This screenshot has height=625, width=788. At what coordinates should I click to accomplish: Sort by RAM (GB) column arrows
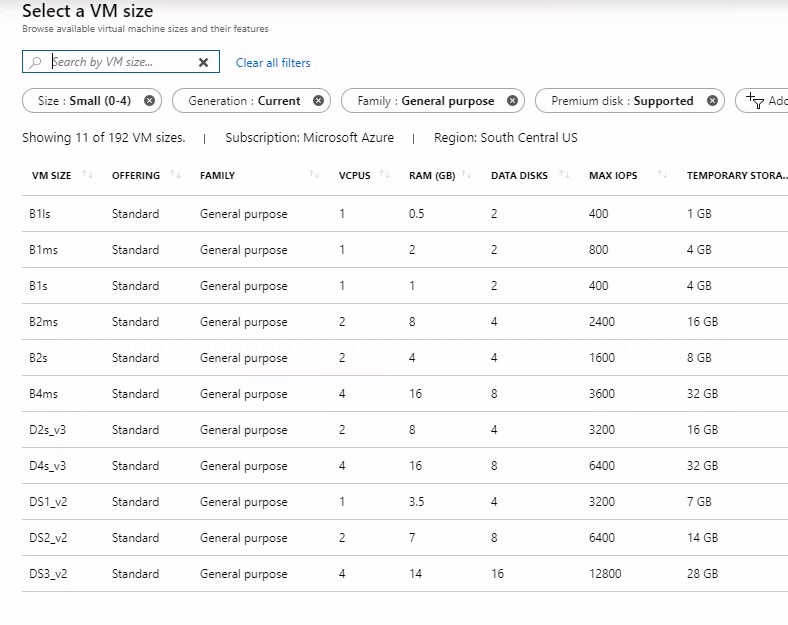467,174
